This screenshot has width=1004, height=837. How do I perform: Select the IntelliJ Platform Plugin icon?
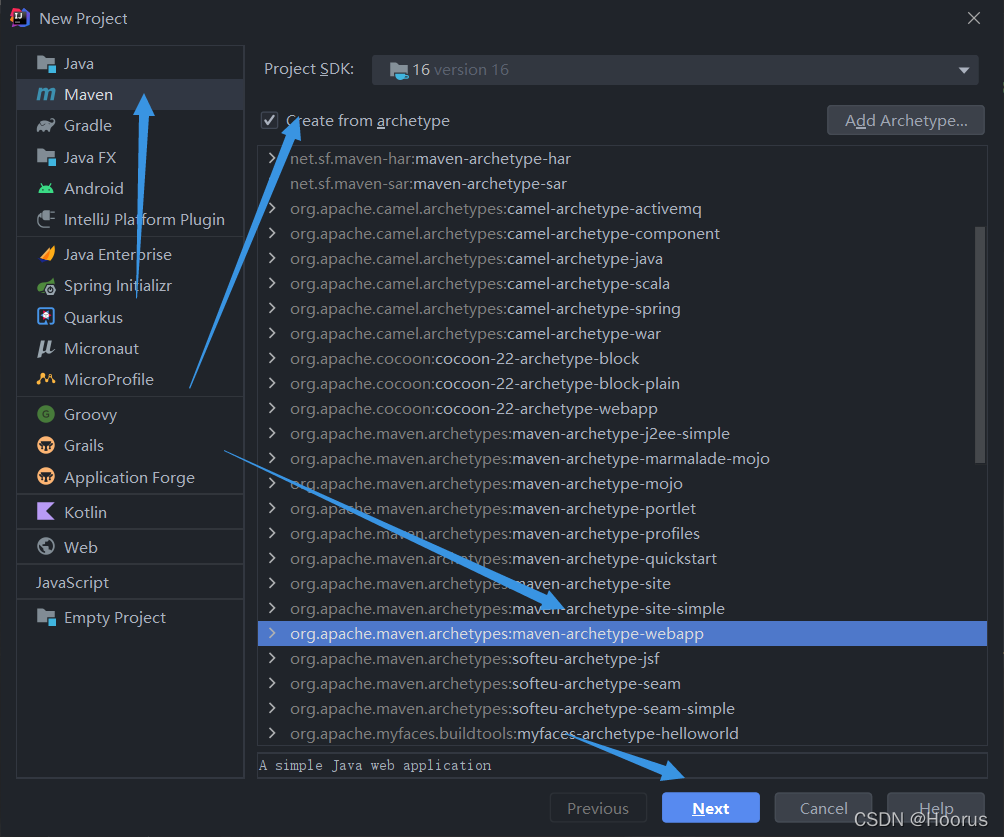click(46, 219)
